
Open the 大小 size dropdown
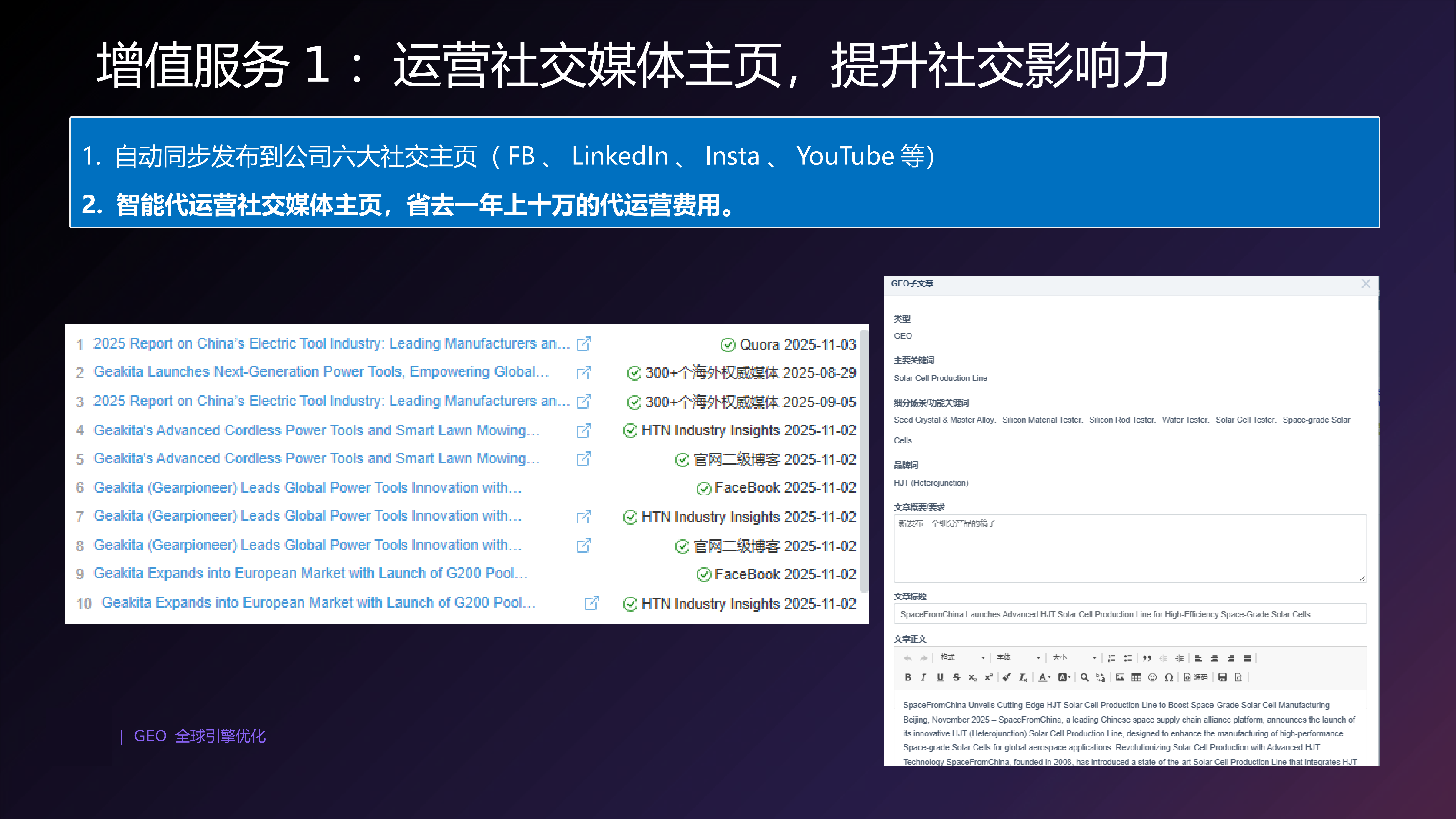1073,658
